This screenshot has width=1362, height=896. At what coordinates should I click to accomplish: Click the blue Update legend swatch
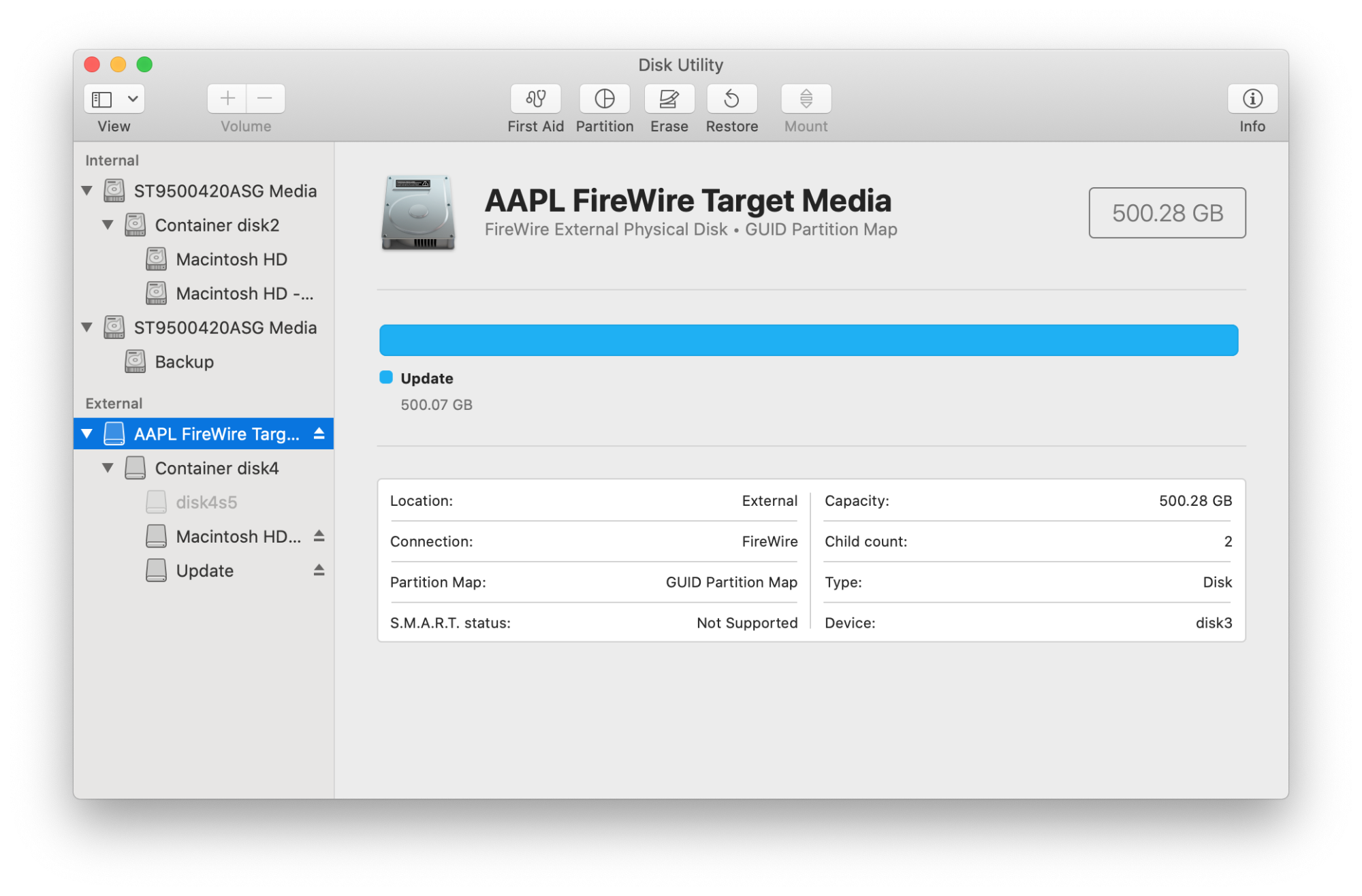(x=386, y=377)
